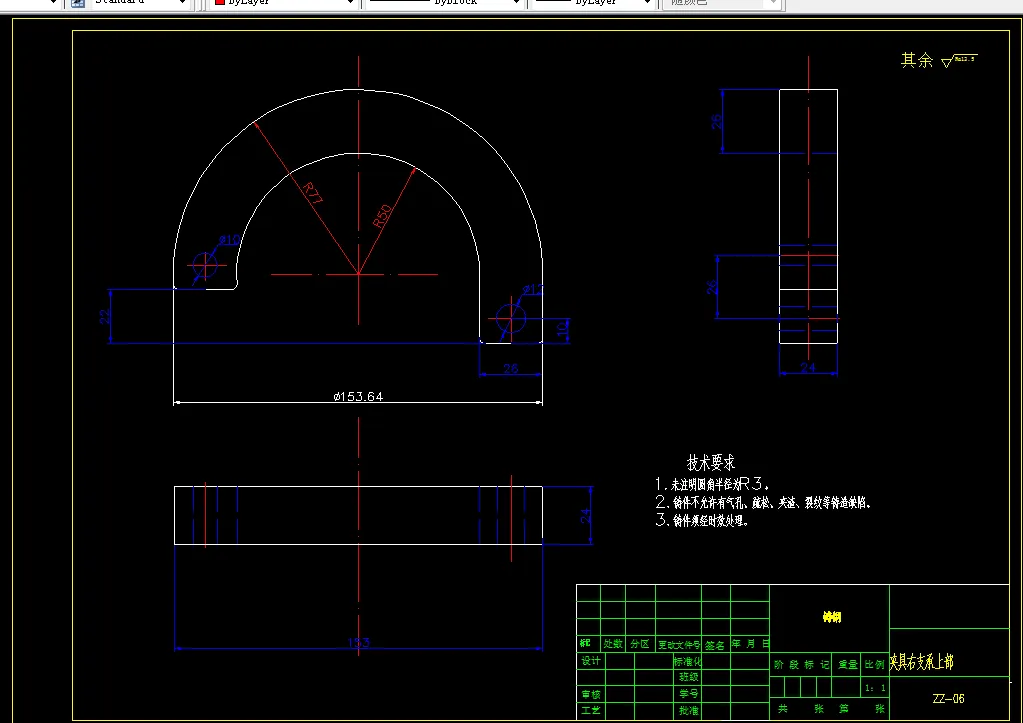Select the 学号 cell in title block
Screen dimensions: 1023x723
point(689,694)
